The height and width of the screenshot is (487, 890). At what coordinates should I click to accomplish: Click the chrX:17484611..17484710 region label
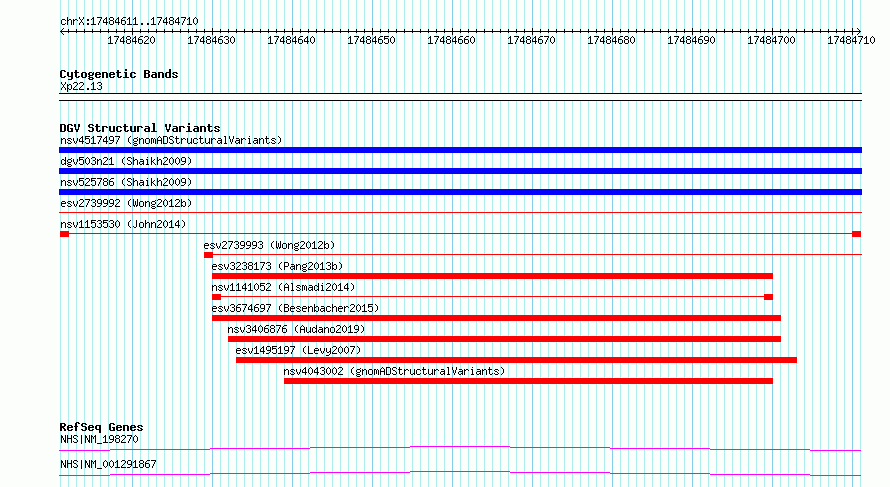pyautogui.click(x=129, y=22)
